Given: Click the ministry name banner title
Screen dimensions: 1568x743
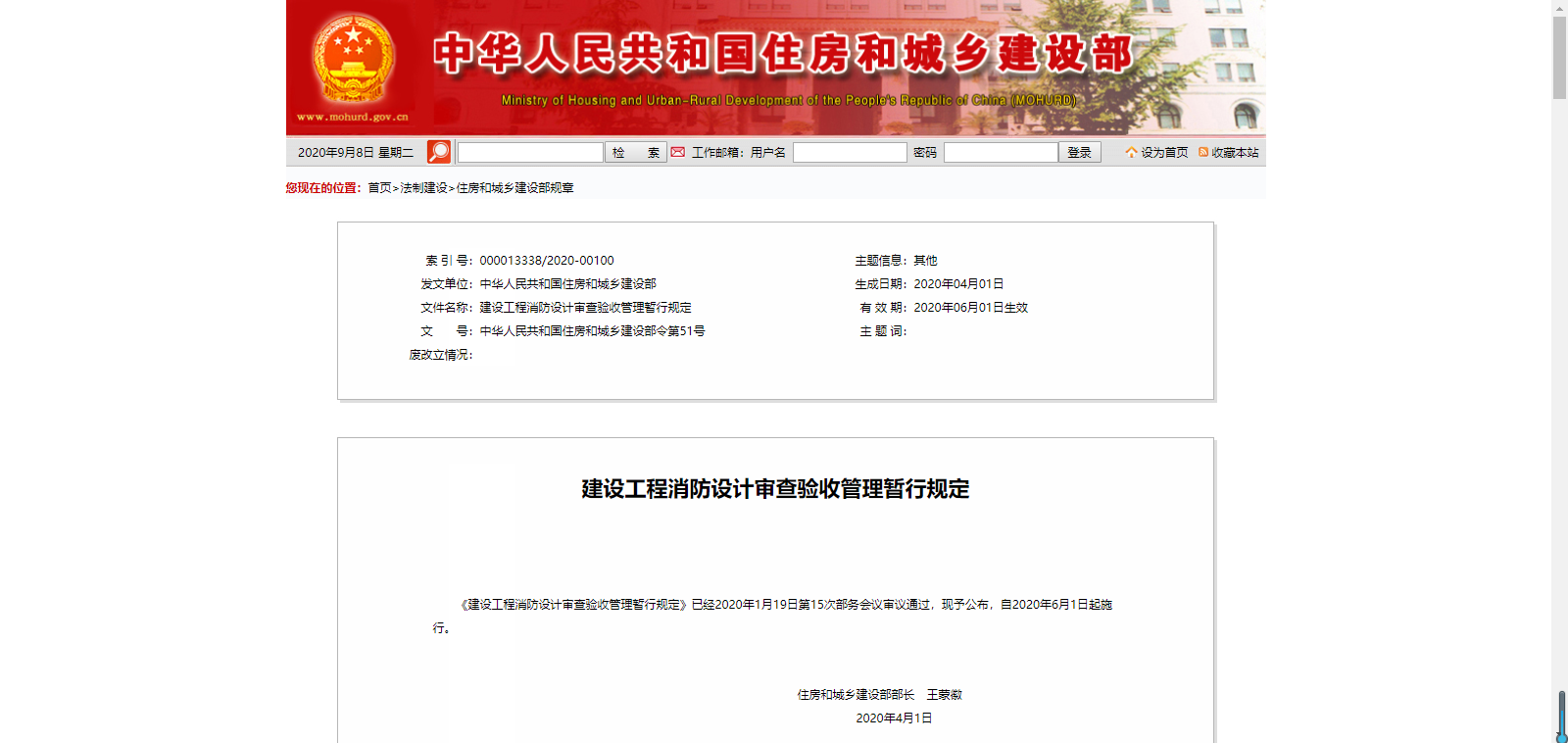Looking at the screenshot, I should tap(784, 54).
